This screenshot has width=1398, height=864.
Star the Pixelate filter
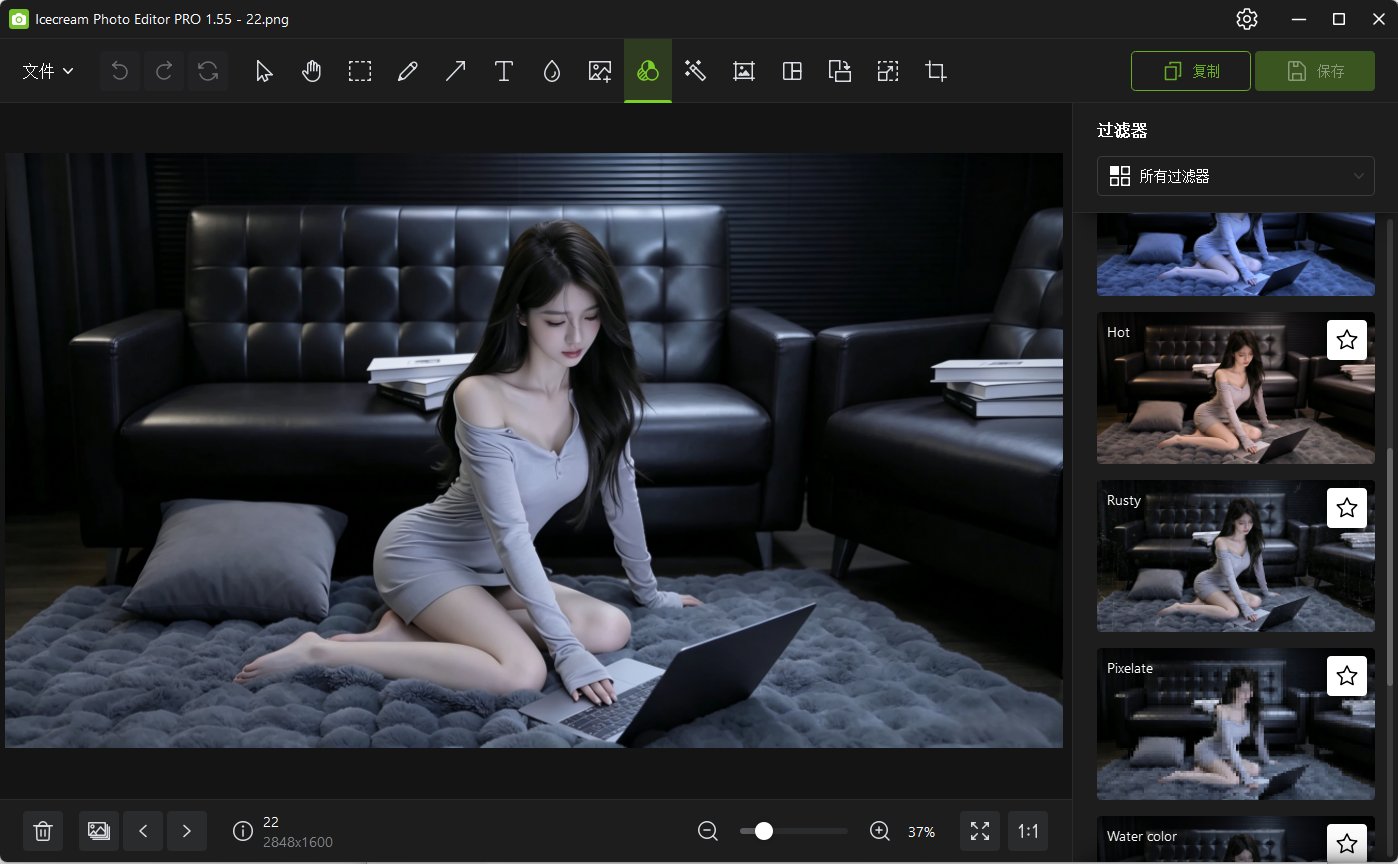click(1347, 676)
